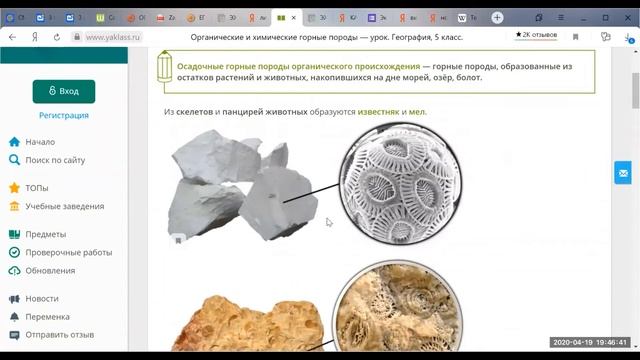640x360 pixels.
Task: Open the Переменка menu item
Action: click(x=47, y=317)
